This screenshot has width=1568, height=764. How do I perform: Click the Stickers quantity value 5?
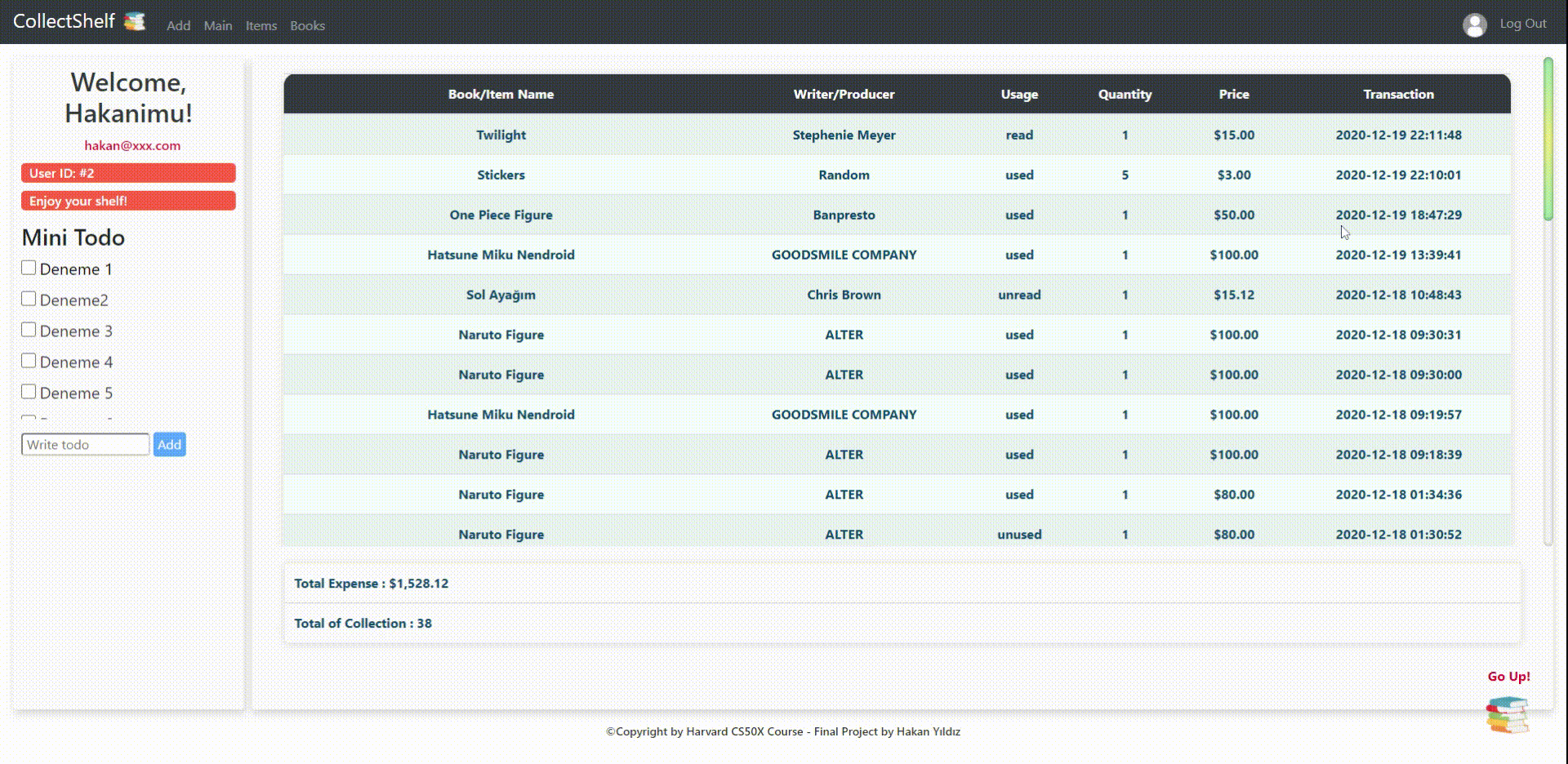tap(1125, 175)
